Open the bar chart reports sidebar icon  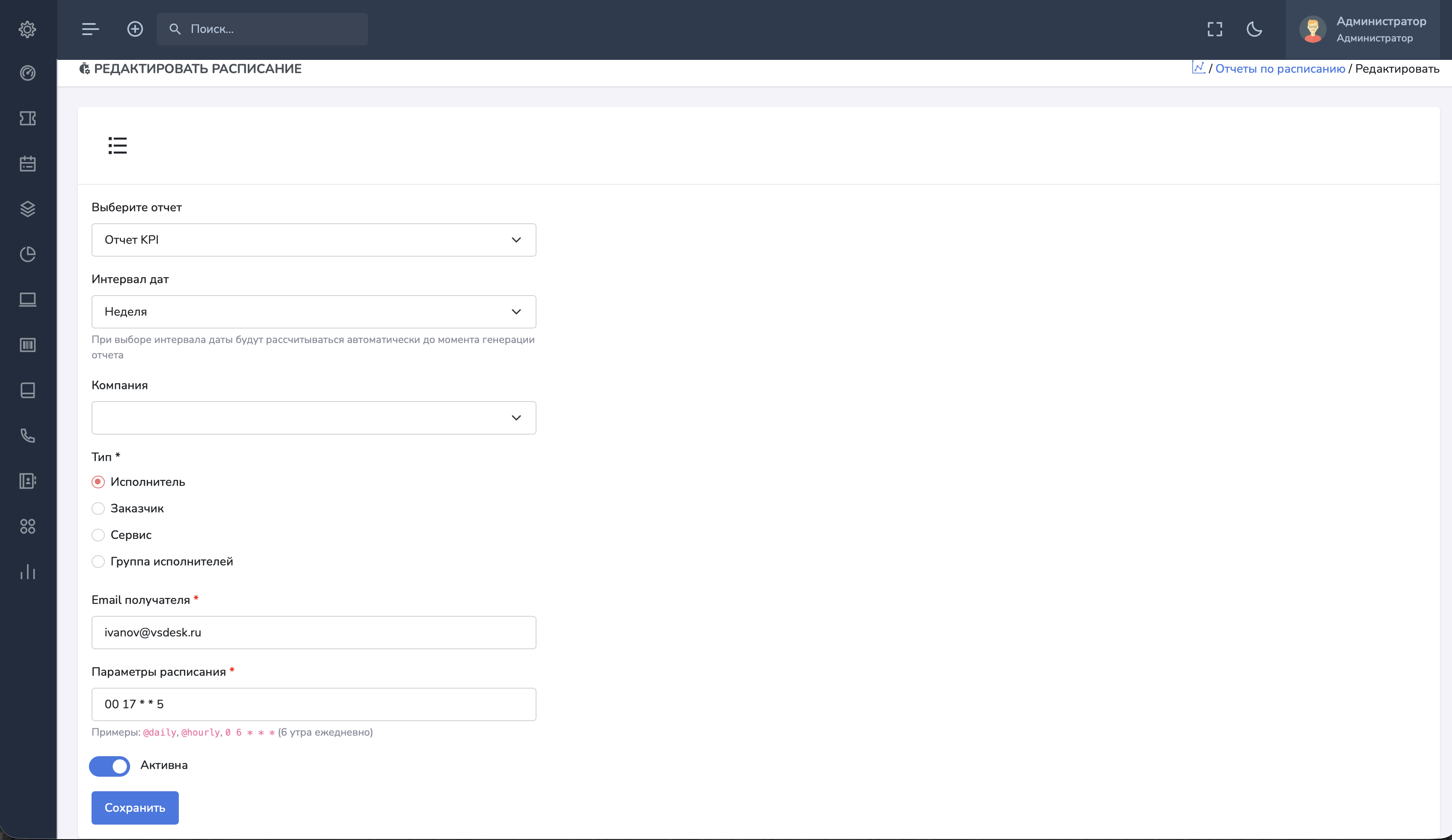(x=28, y=571)
